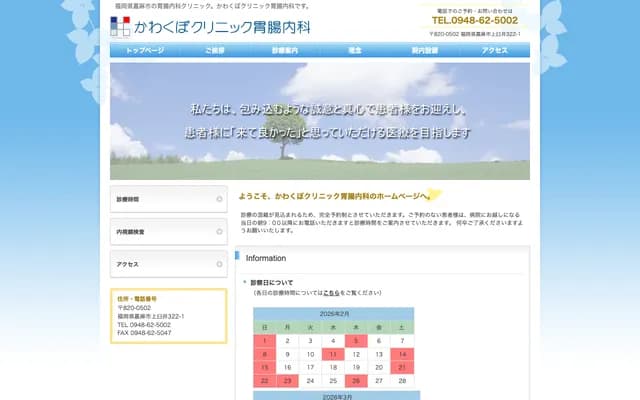Click February calendar day 16
Viewport: 640px width, 400px height.
point(287,367)
